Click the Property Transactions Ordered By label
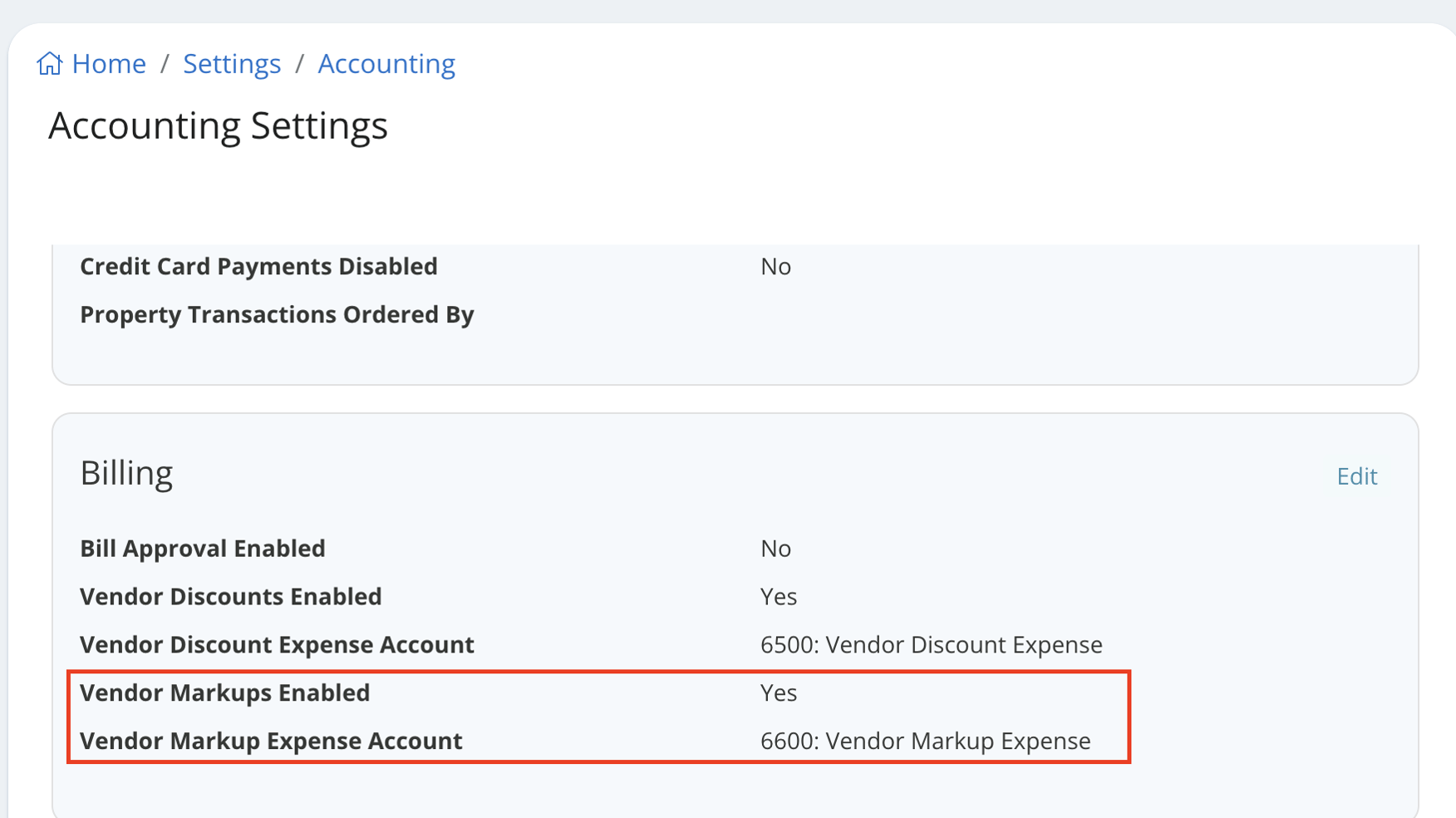The width and height of the screenshot is (1456, 818). 277,314
